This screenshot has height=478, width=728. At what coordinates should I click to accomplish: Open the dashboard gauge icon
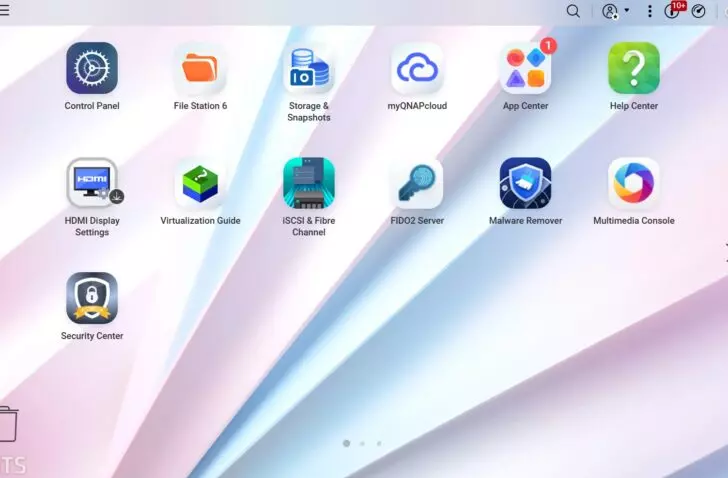tap(698, 11)
